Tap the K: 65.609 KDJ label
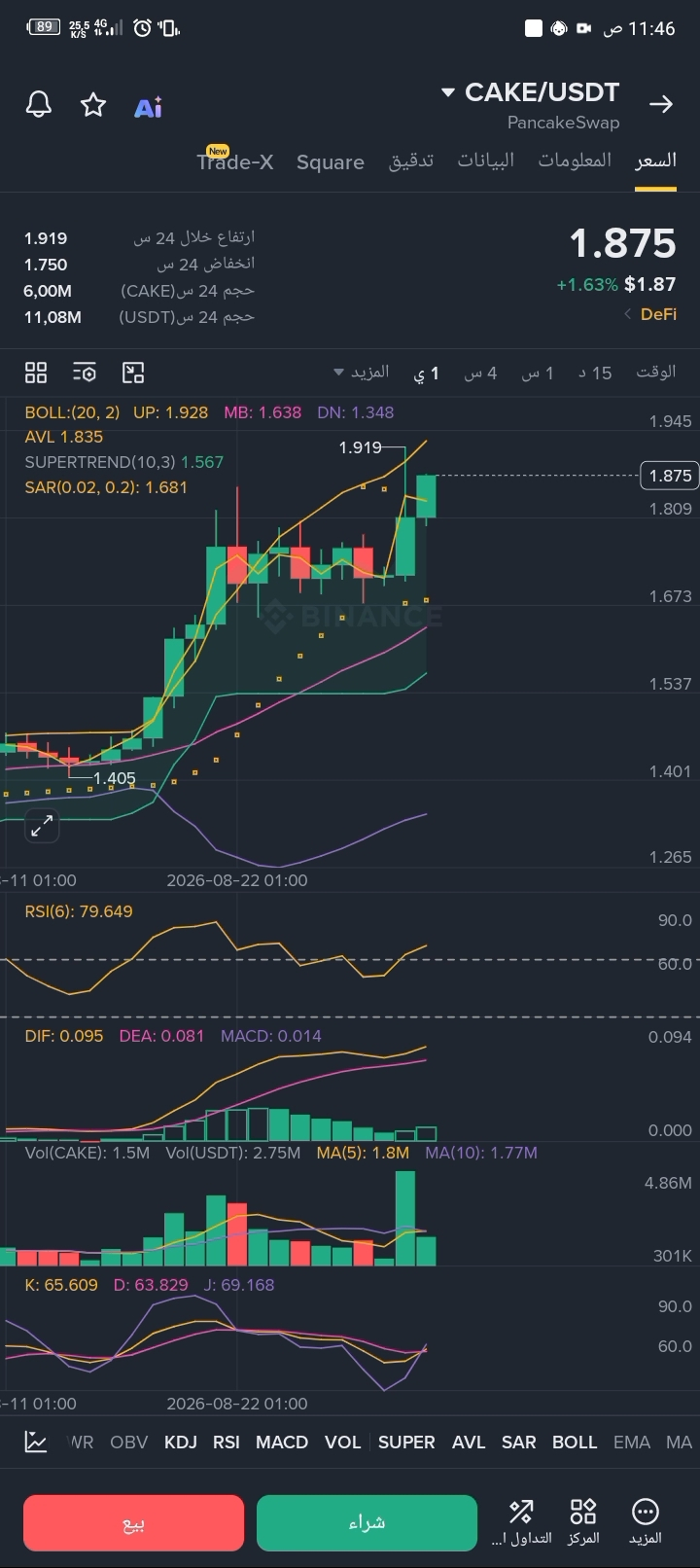Image resolution: width=700 pixels, height=1568 pixels. (x=61, y=1285)
